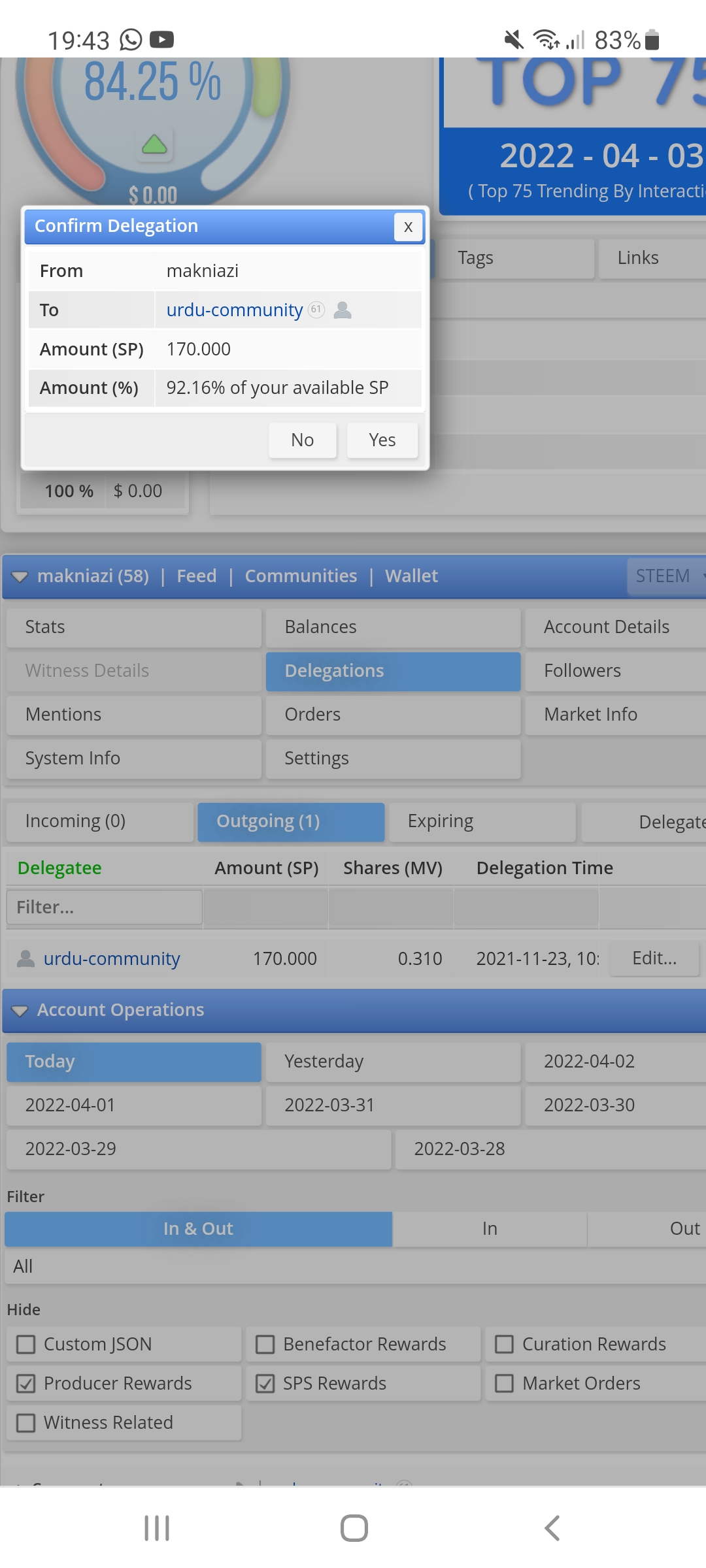Screen dimensions: 706x1568
Task: Select 2022-04-02 operations
Action: (615, 1062)
